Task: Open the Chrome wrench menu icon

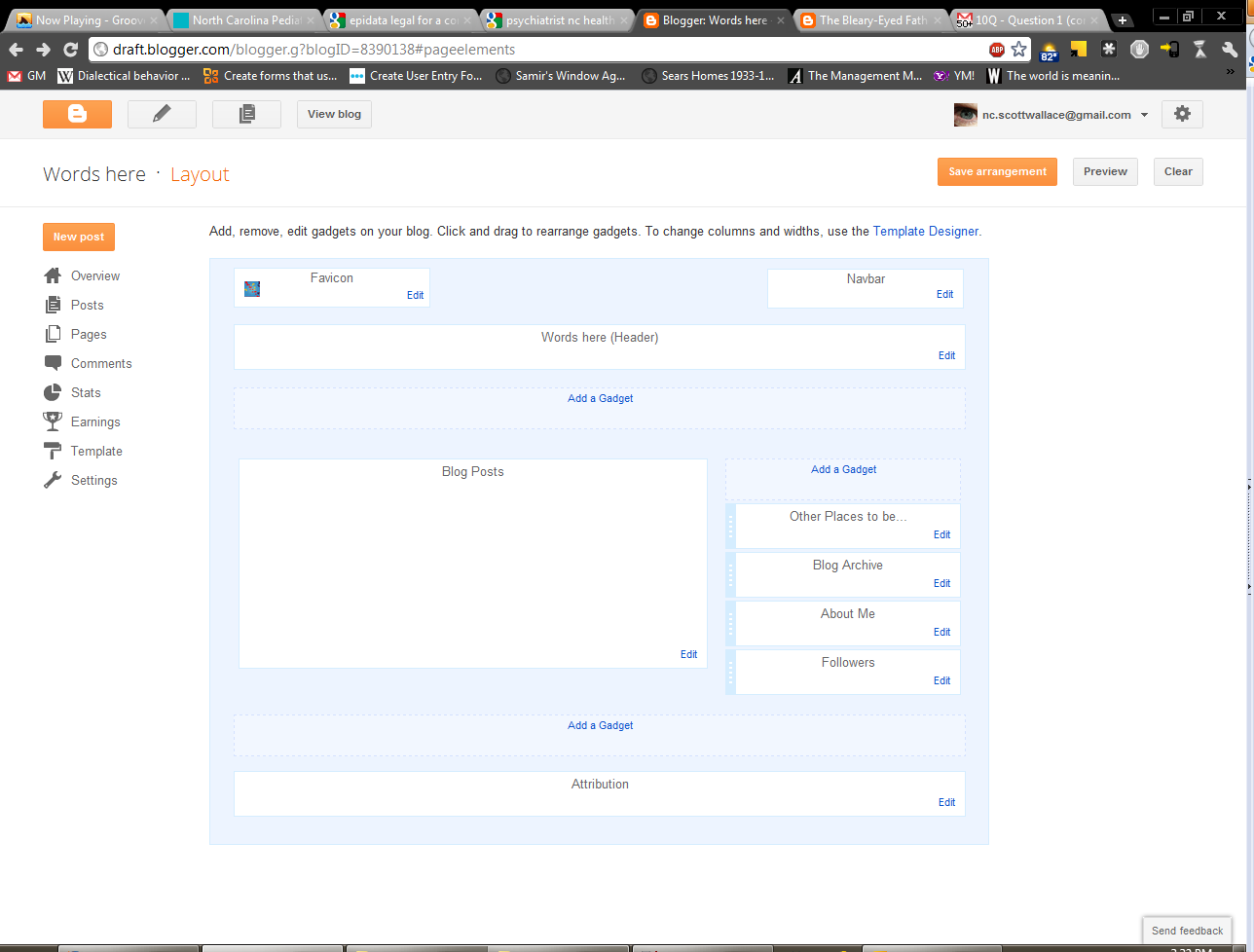Action: 1230,50
